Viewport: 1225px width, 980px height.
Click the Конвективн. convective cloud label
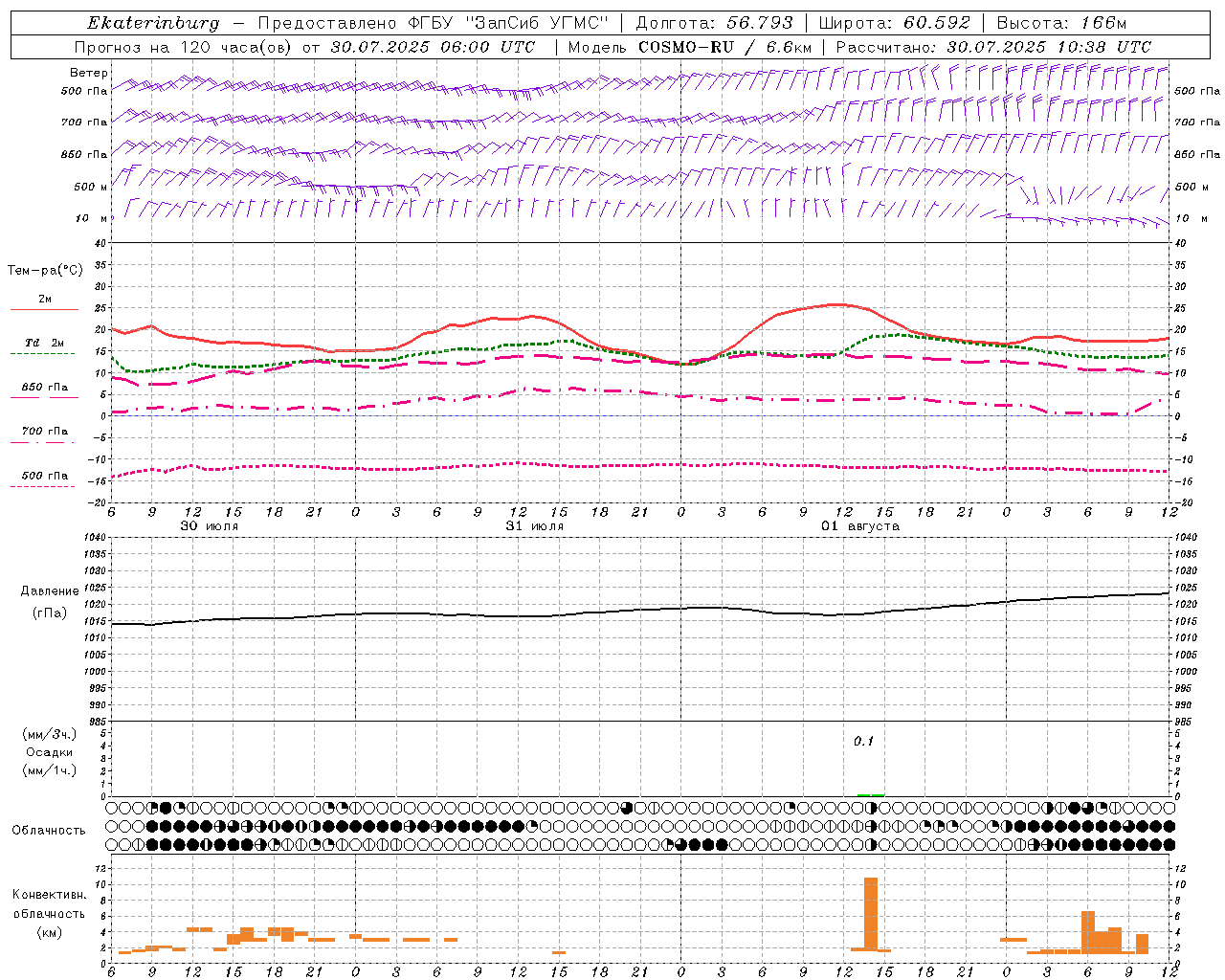(x=50, y=895)
